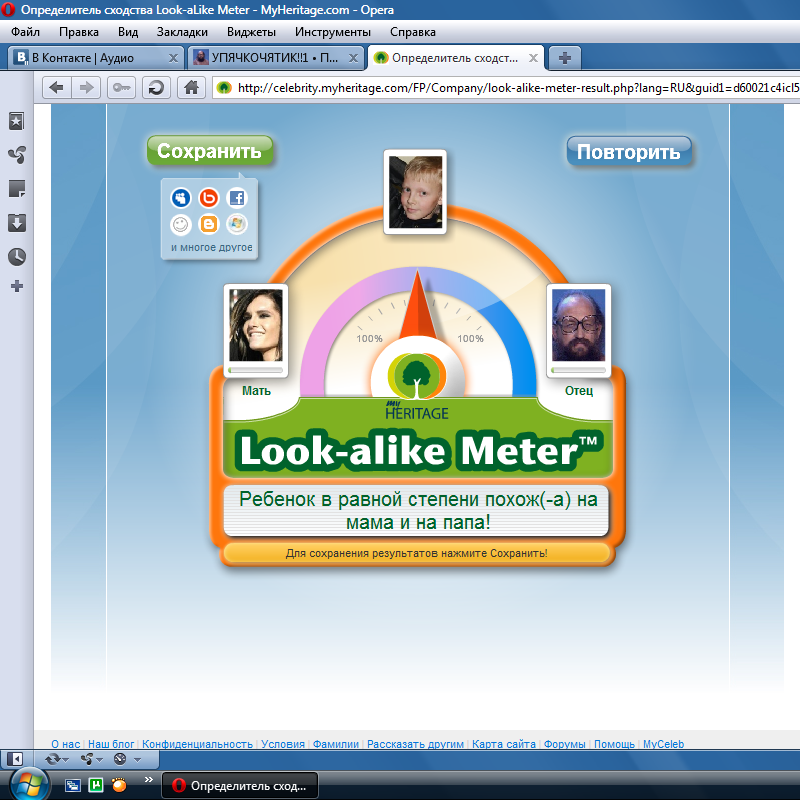This screenshot has width=800, height=800.
Task: Open the Notes panel in sidebar
Action: coord(16,189)
